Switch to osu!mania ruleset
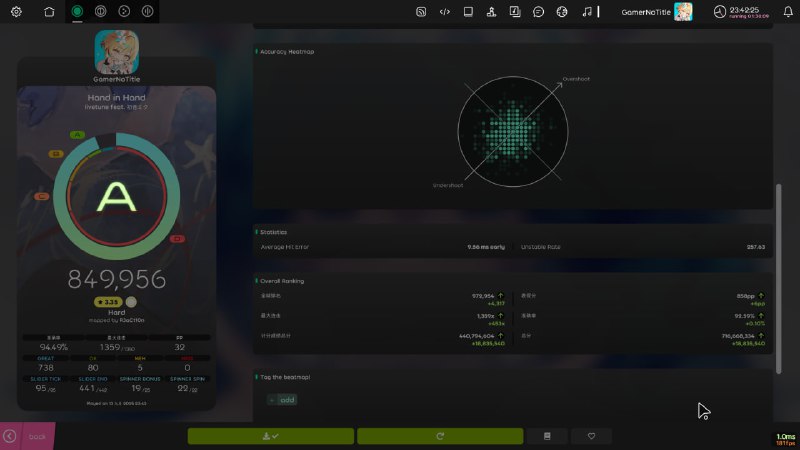800x450 pixels. (148, 12)
